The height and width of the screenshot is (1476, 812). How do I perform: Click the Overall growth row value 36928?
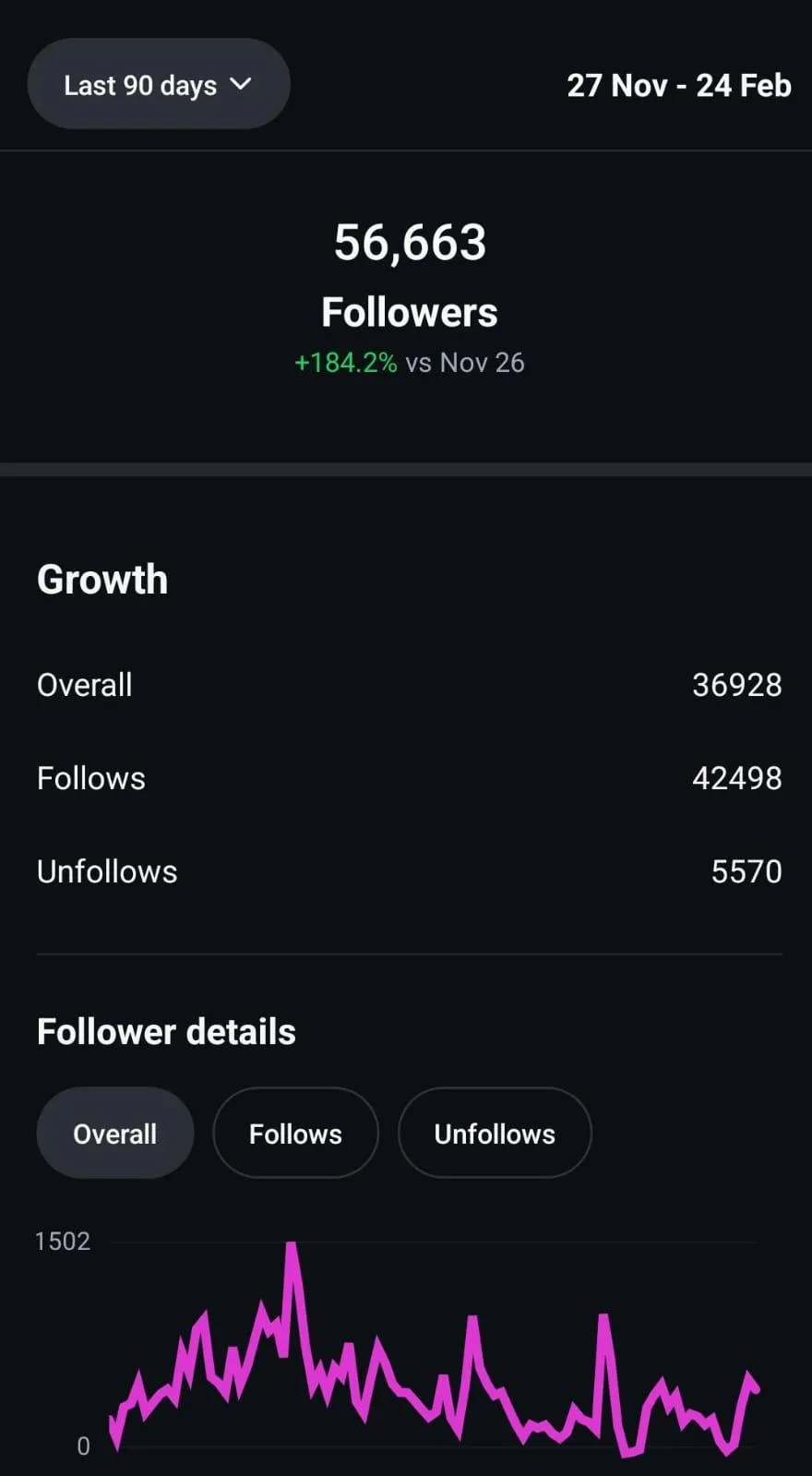(737, 685)
